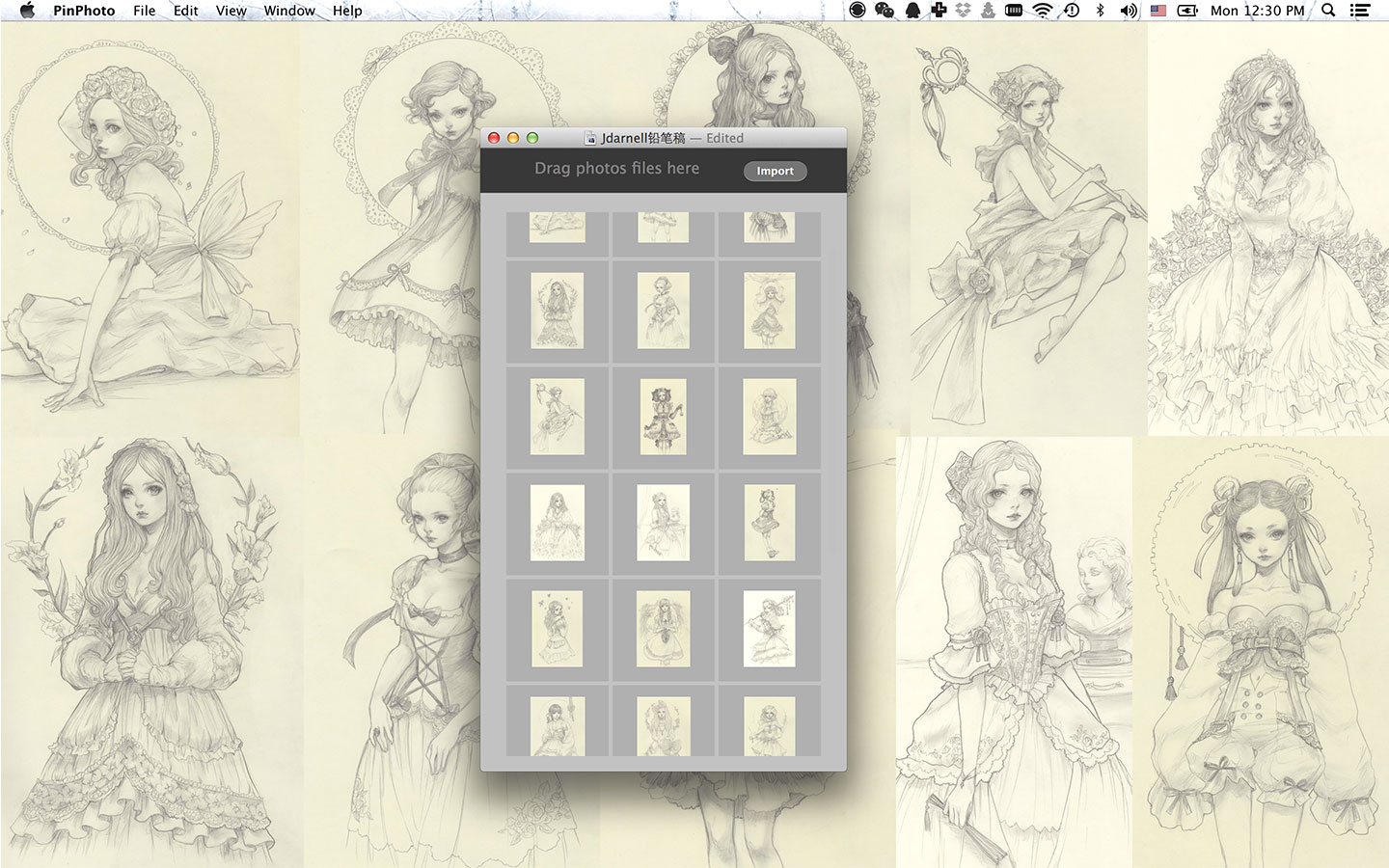Close the Jdarnell window with red button

(494, 138)
